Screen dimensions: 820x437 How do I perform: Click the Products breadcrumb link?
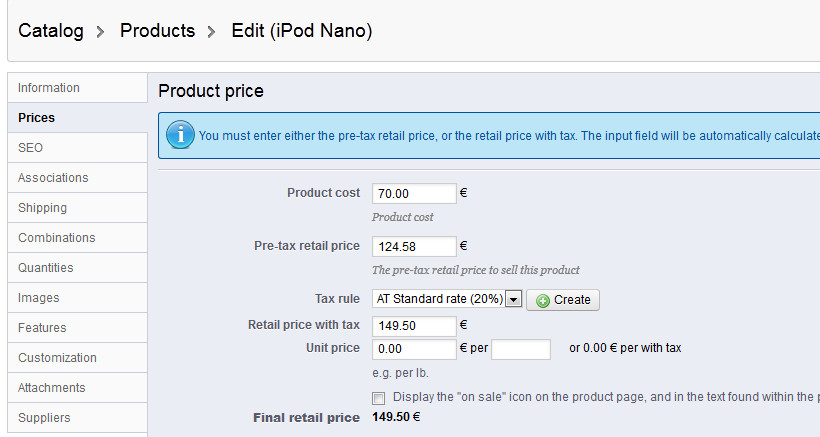157,31
